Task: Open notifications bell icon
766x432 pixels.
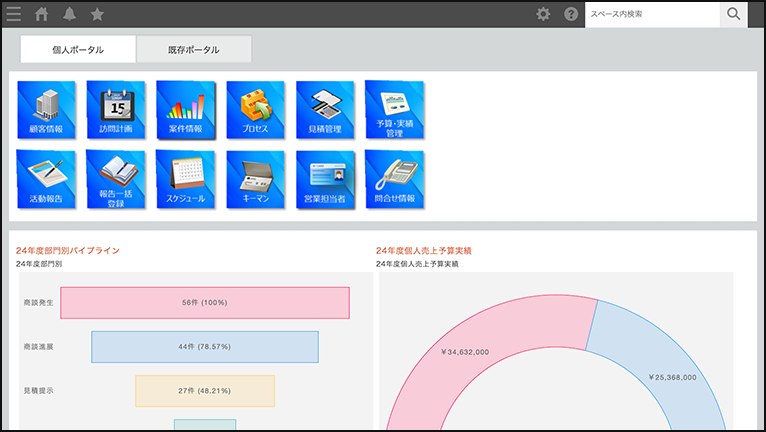Action: pos(69,14)
